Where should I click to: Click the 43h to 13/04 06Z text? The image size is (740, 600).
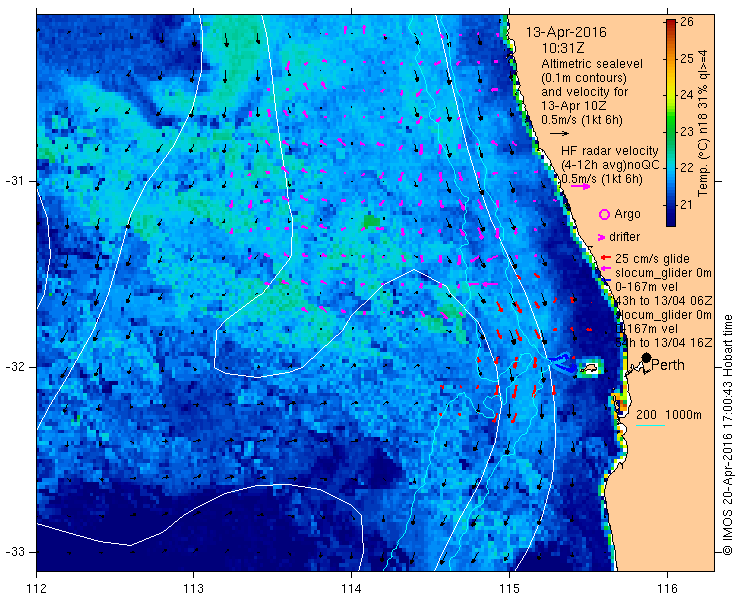click(x=664, y=301)
